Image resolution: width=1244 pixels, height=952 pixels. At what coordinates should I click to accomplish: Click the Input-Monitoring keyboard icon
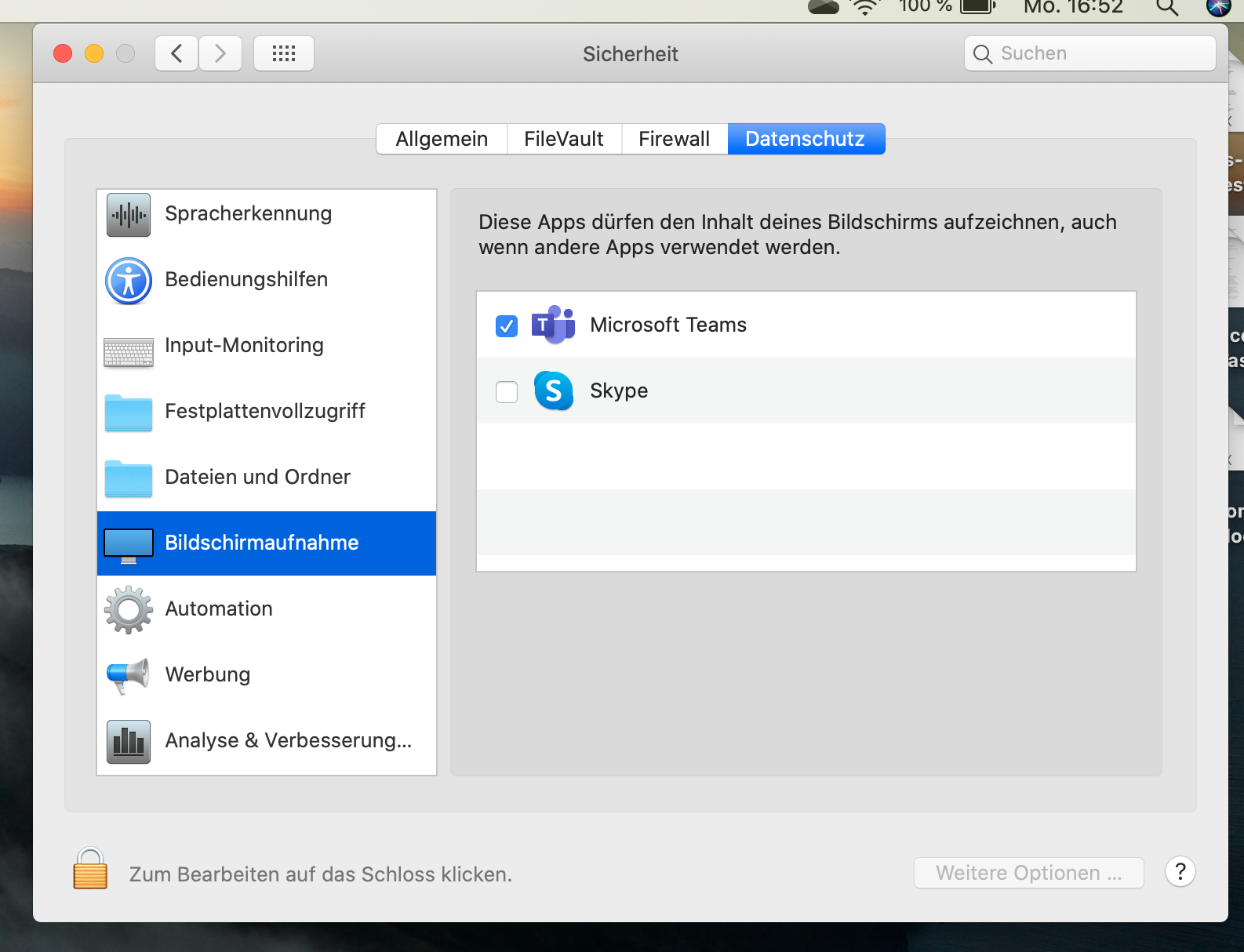(129, 351)
